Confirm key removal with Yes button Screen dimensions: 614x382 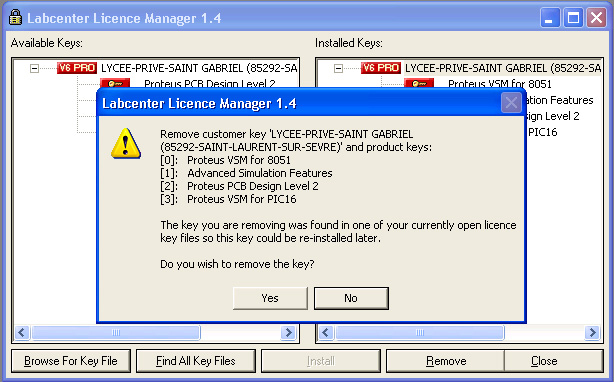pyautogui.click(x=270, y=298)
